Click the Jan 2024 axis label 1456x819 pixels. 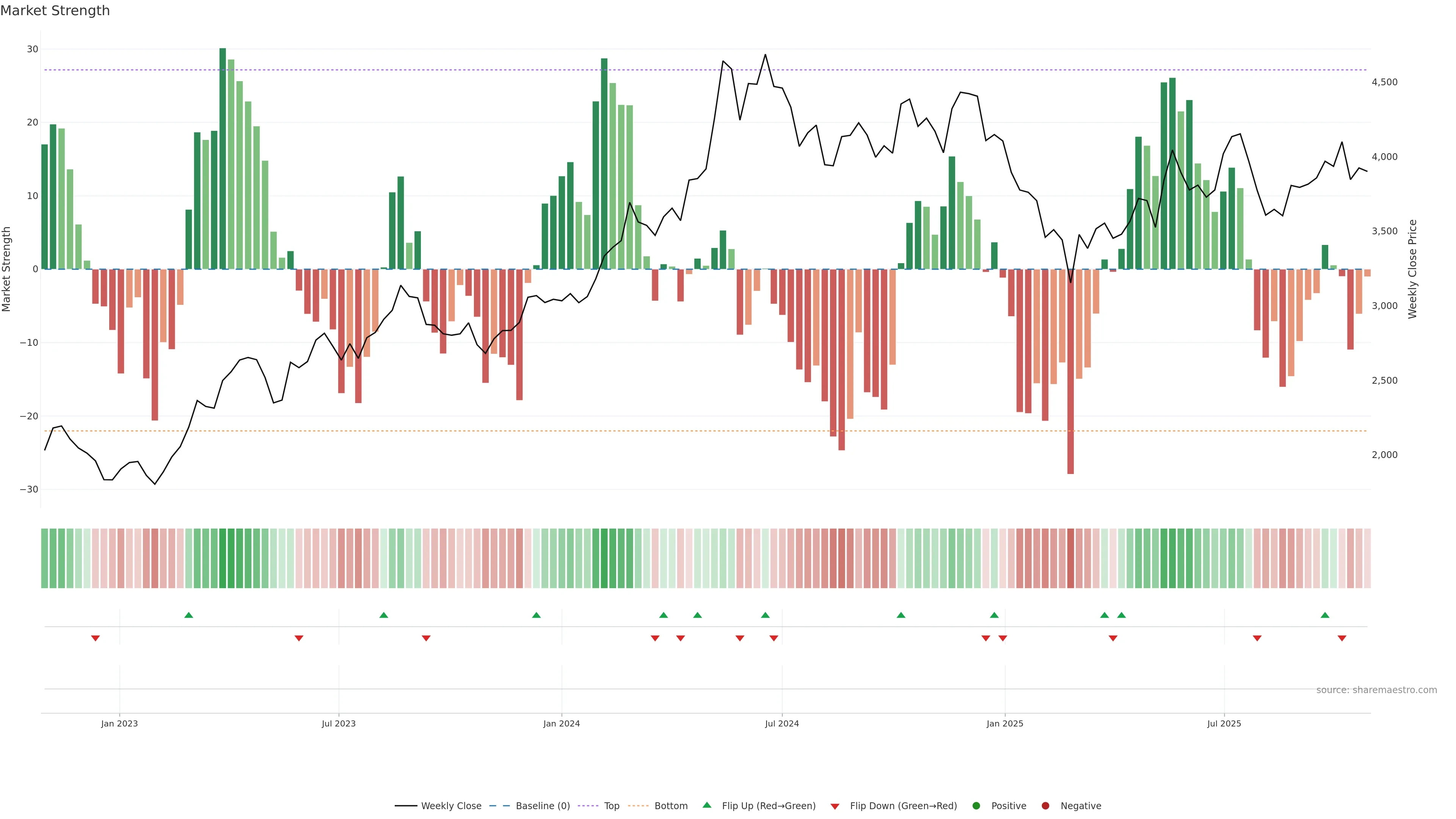561,723
